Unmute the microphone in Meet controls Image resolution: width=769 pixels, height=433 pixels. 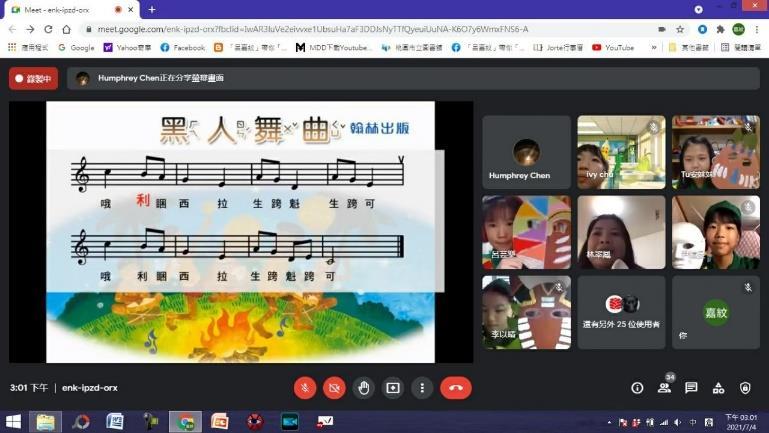coord(305,388)
